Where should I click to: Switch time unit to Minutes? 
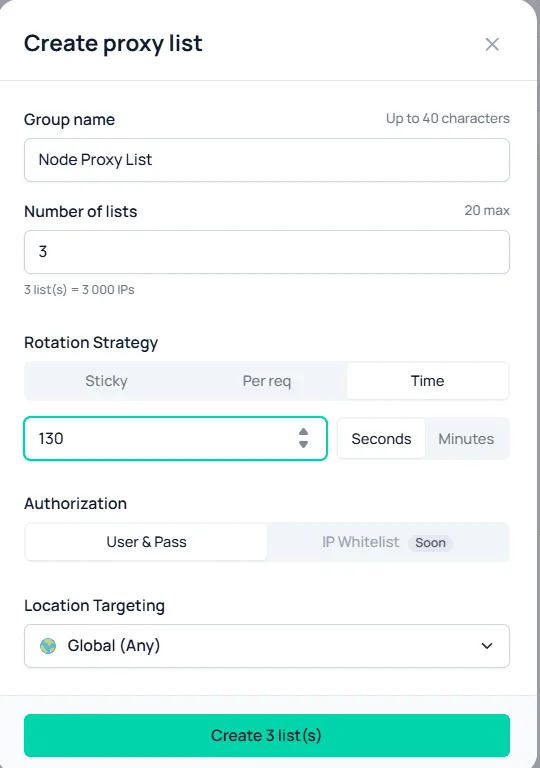click(x=466, y=439)
